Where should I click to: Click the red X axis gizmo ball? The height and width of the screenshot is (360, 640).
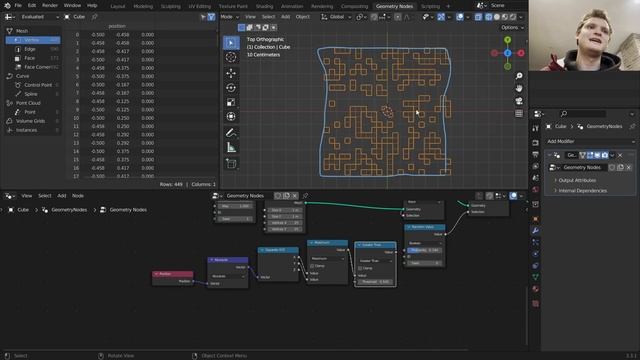coord(521,53)
